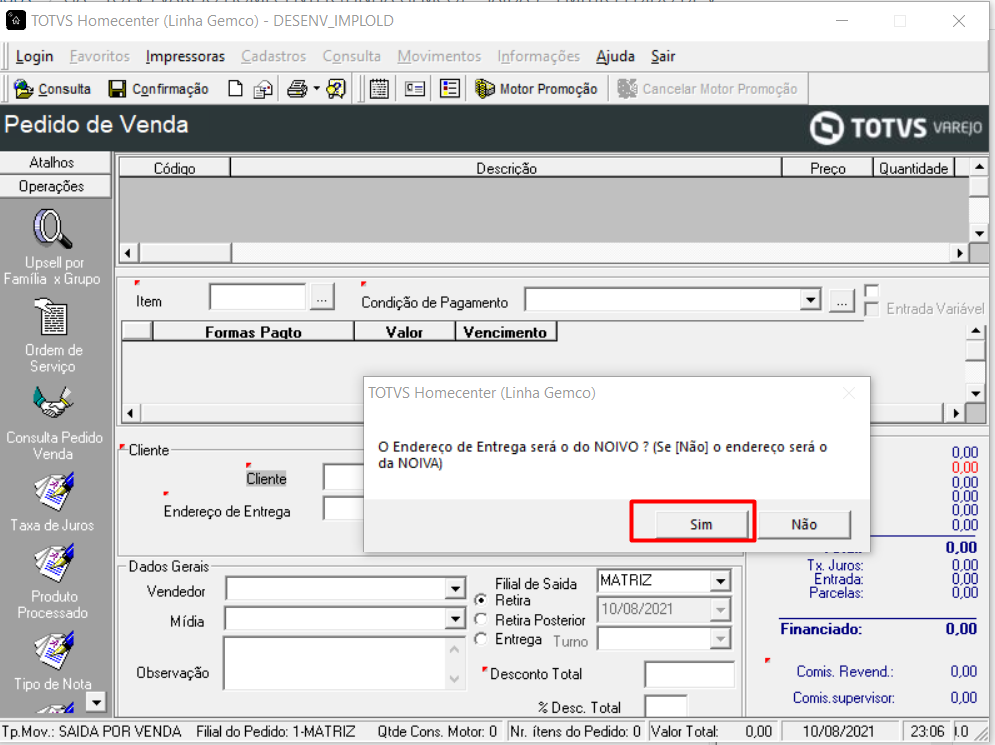Toggle the Entrada Variável checkbox
The image size is (995, 745).
coord(872,309)
